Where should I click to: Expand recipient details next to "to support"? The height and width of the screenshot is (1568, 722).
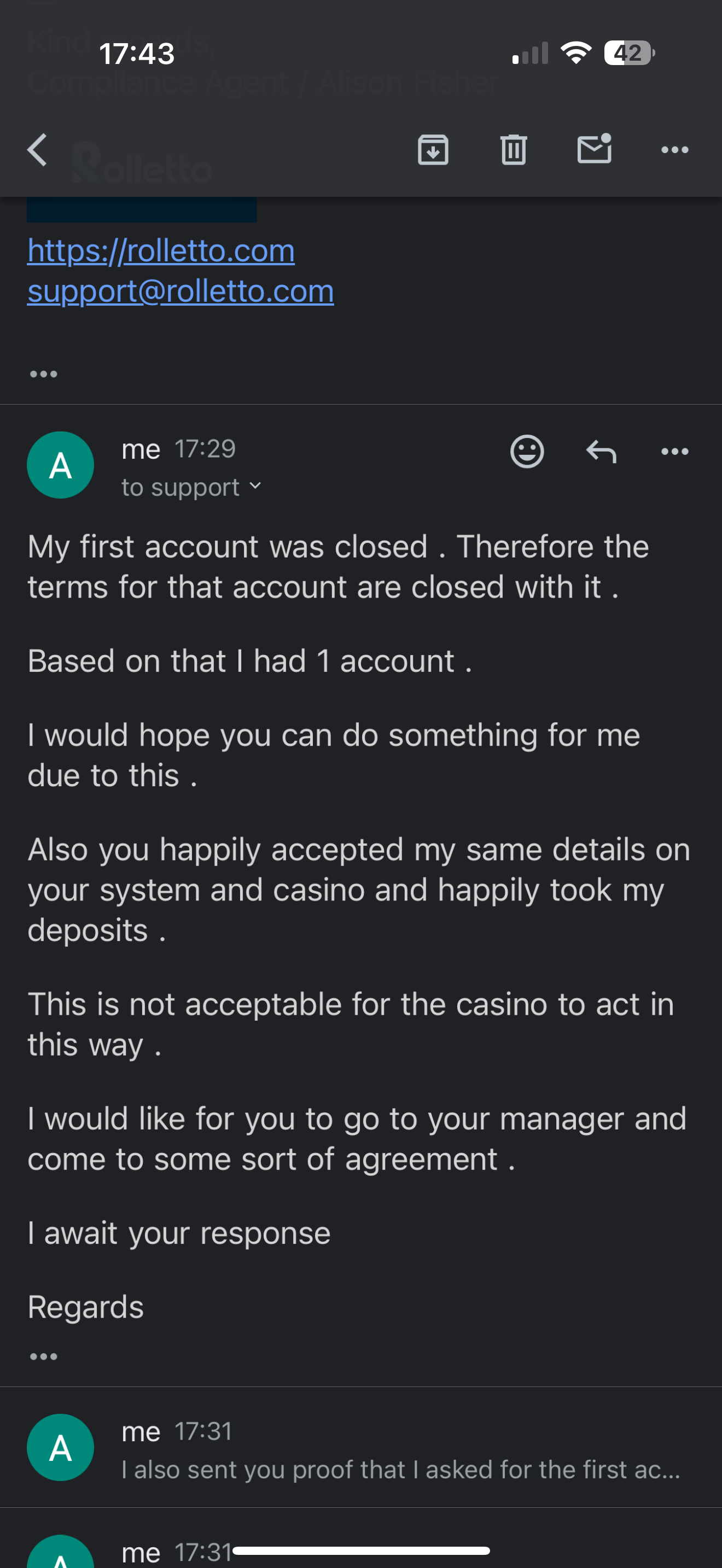pos(255,487)
